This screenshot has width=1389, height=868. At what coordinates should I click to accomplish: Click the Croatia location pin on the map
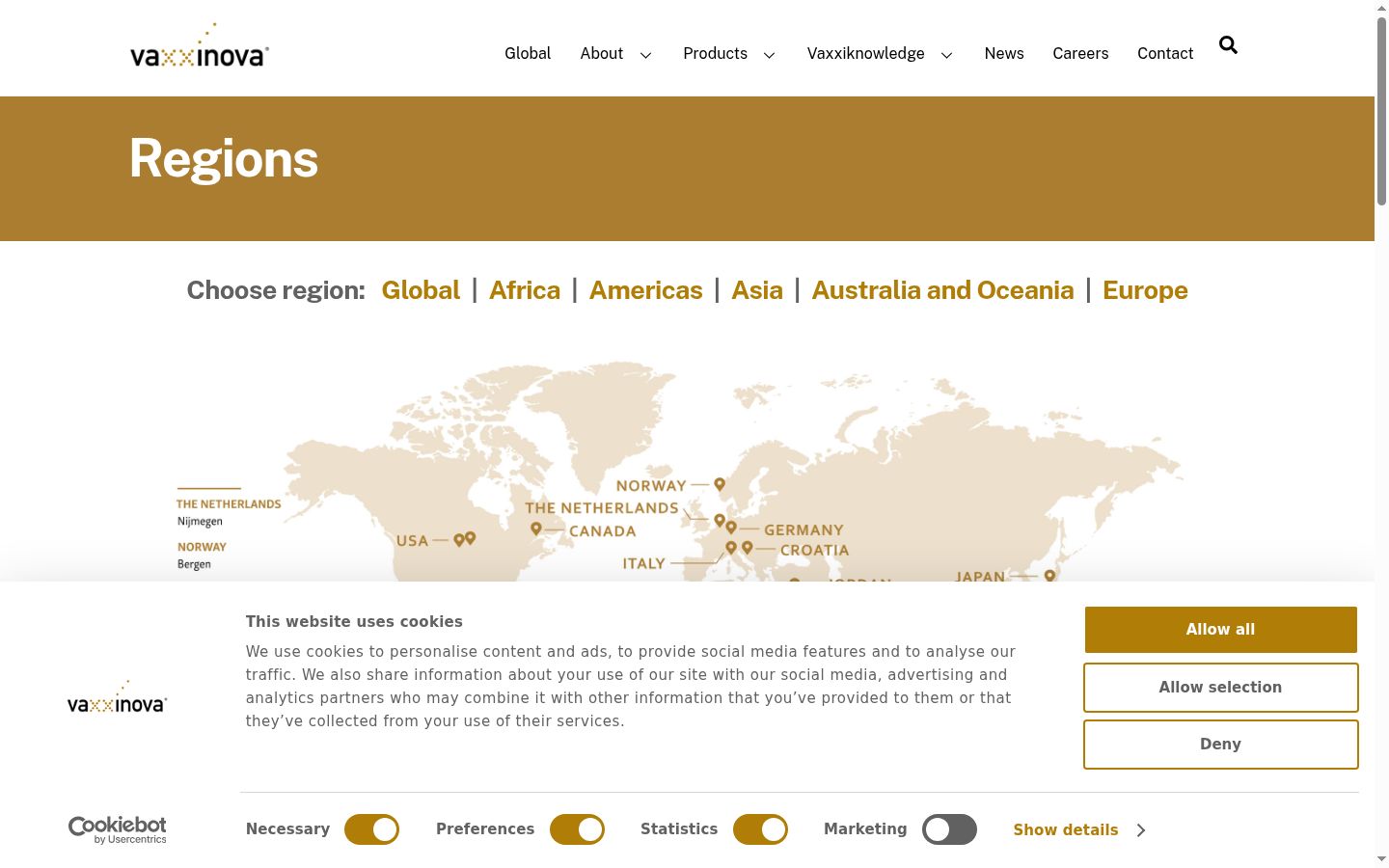pos(748,548)
